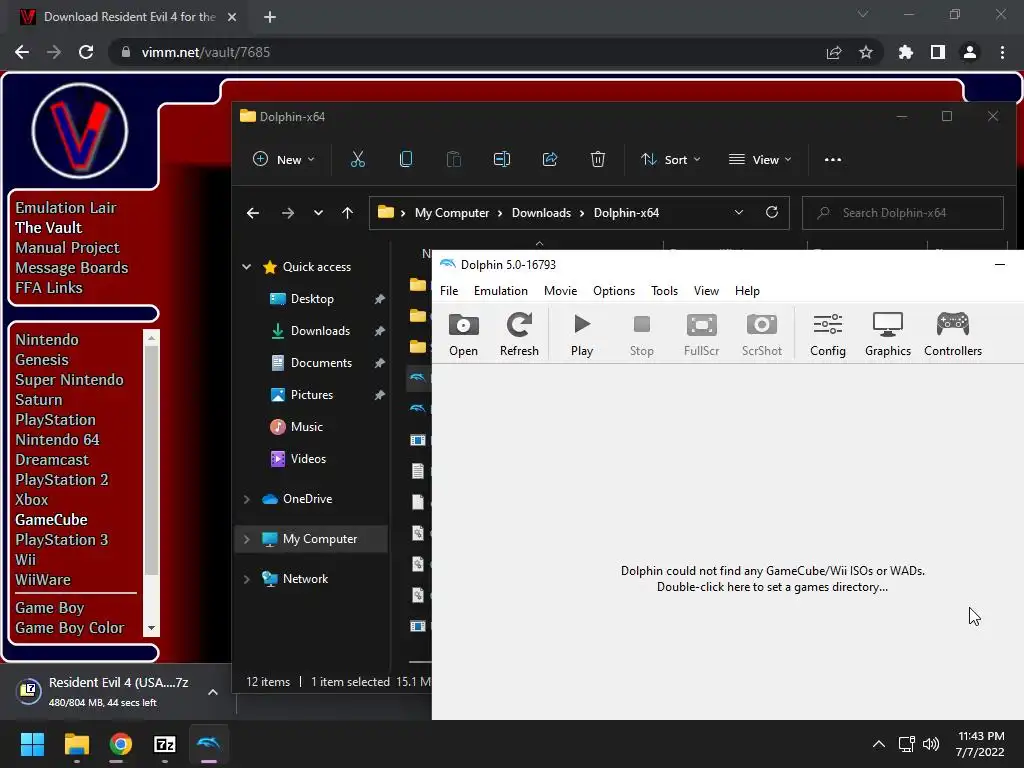Screen dimensions: 1024x768
Task: Collapse the Quick access tree node
Action: pyautogui.click(x=247, y=266)
